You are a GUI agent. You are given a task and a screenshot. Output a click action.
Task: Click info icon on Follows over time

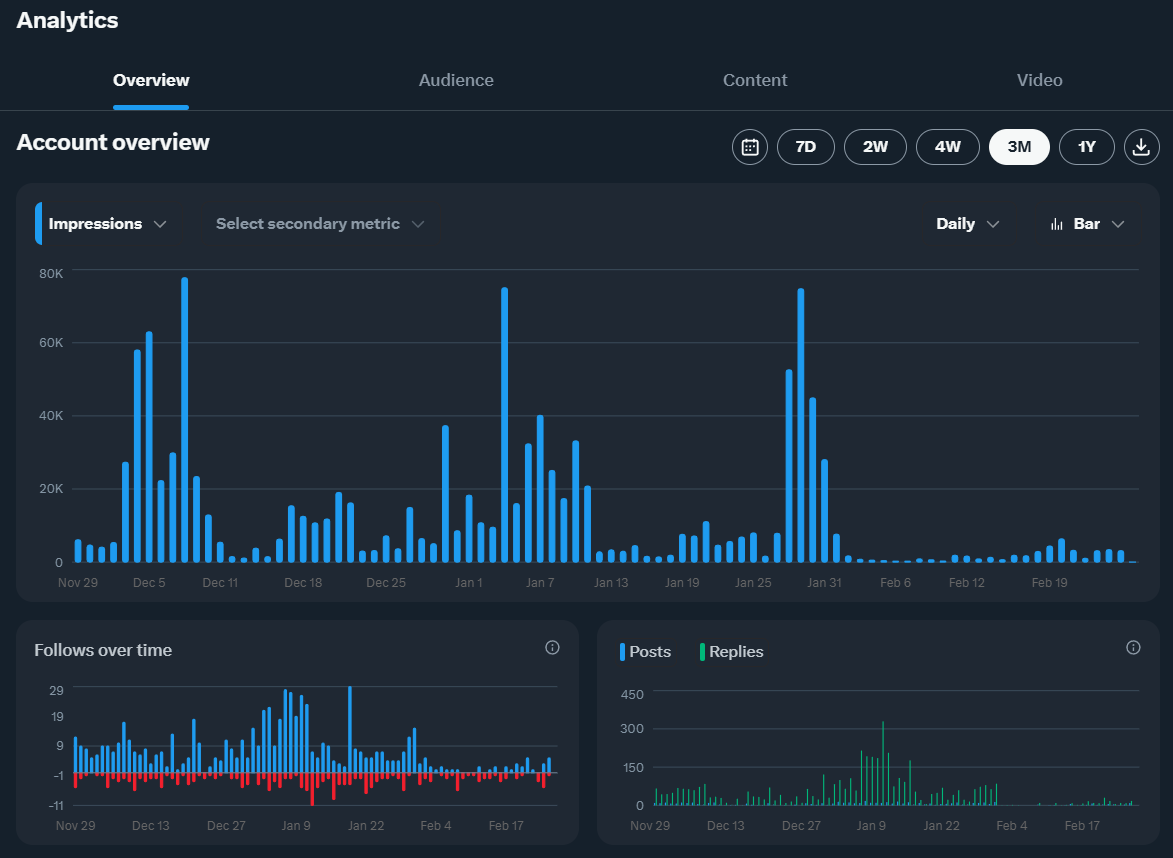[x=552, y=648]
